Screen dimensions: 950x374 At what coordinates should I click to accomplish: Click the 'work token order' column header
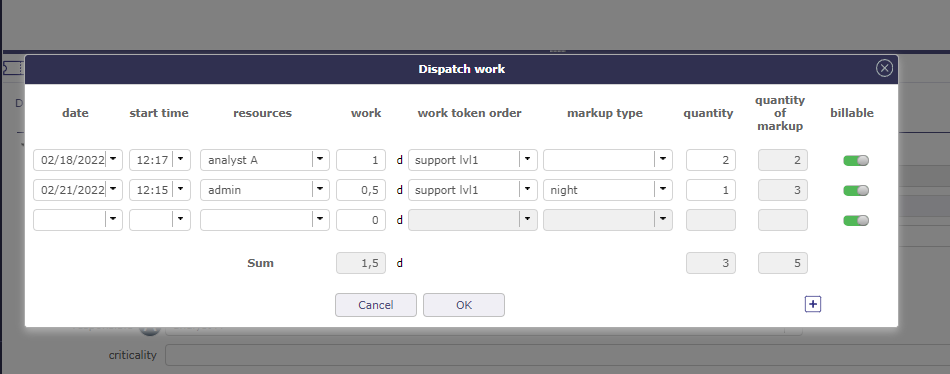470,113
